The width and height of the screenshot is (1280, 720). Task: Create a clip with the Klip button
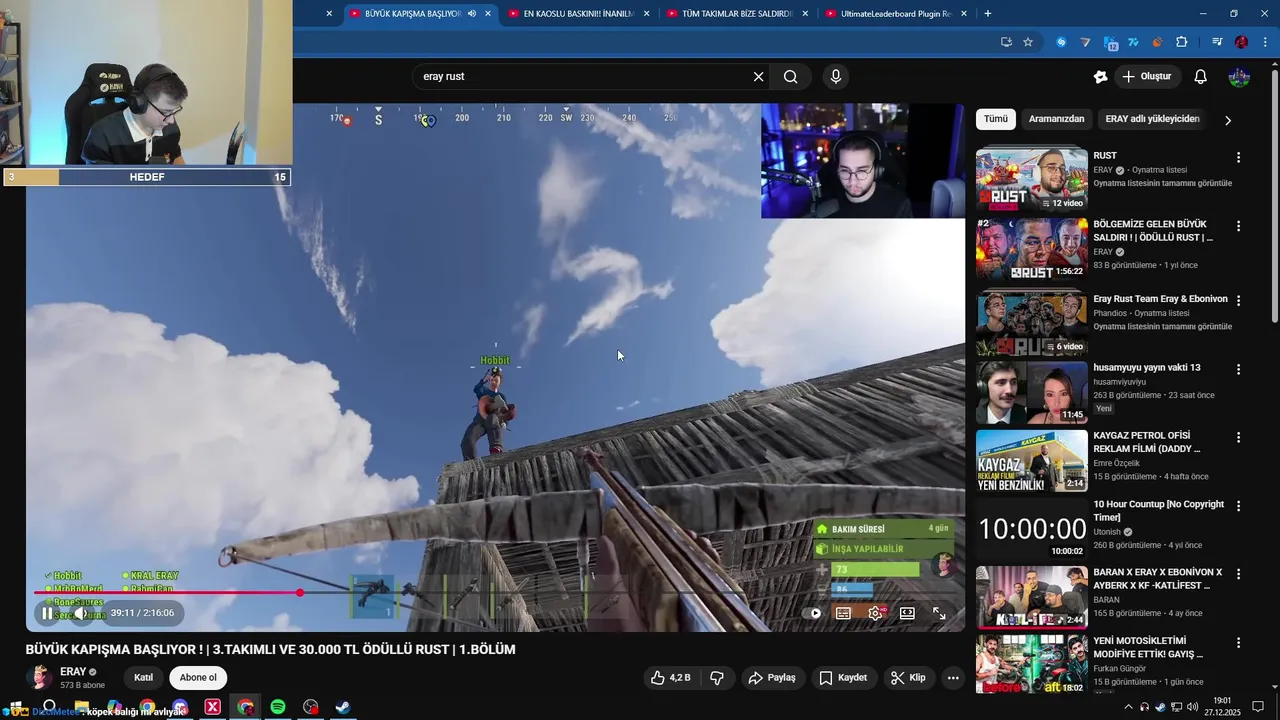[x=908, y=677]
